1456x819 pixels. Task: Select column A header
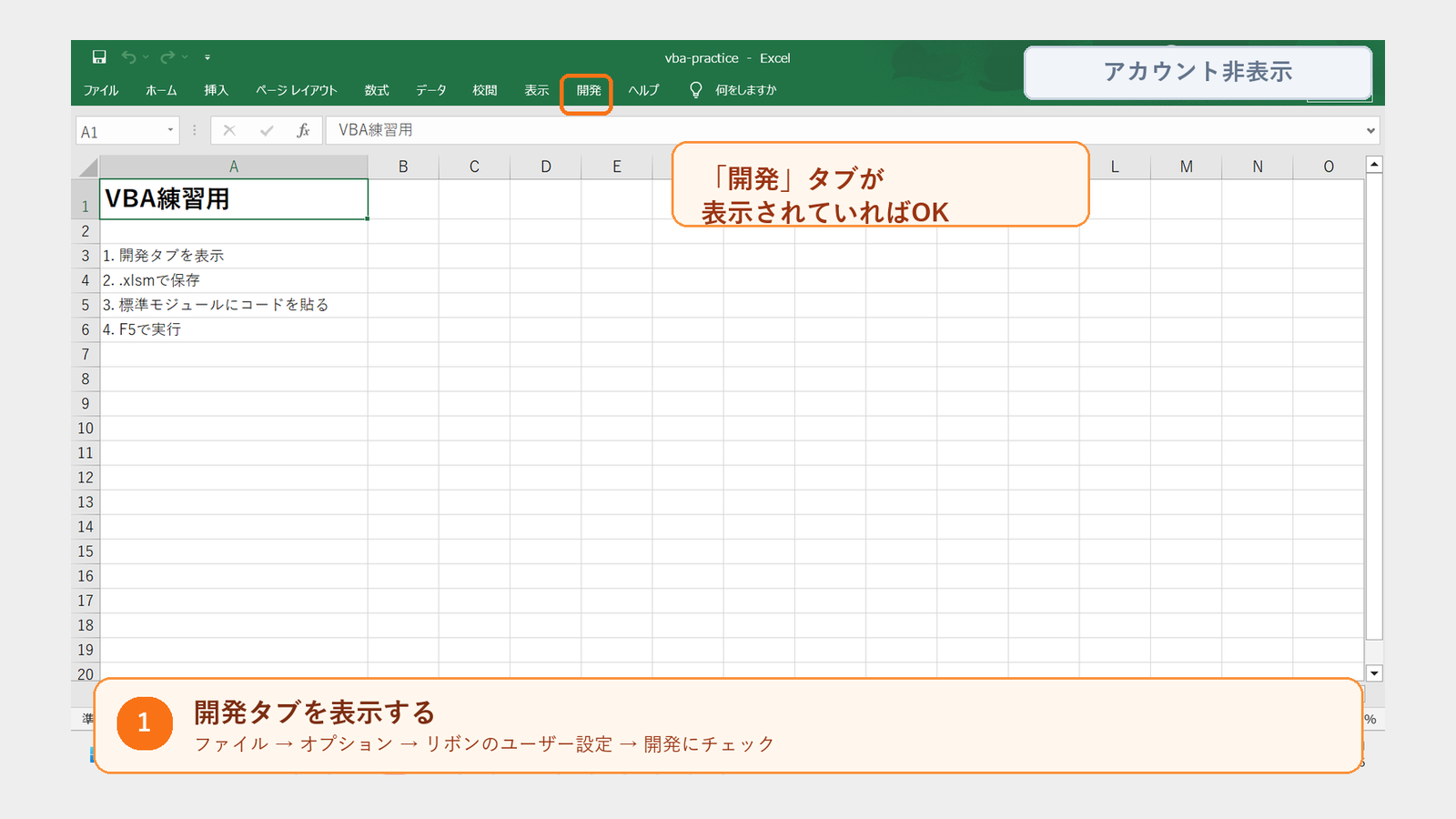coord(234,167)
